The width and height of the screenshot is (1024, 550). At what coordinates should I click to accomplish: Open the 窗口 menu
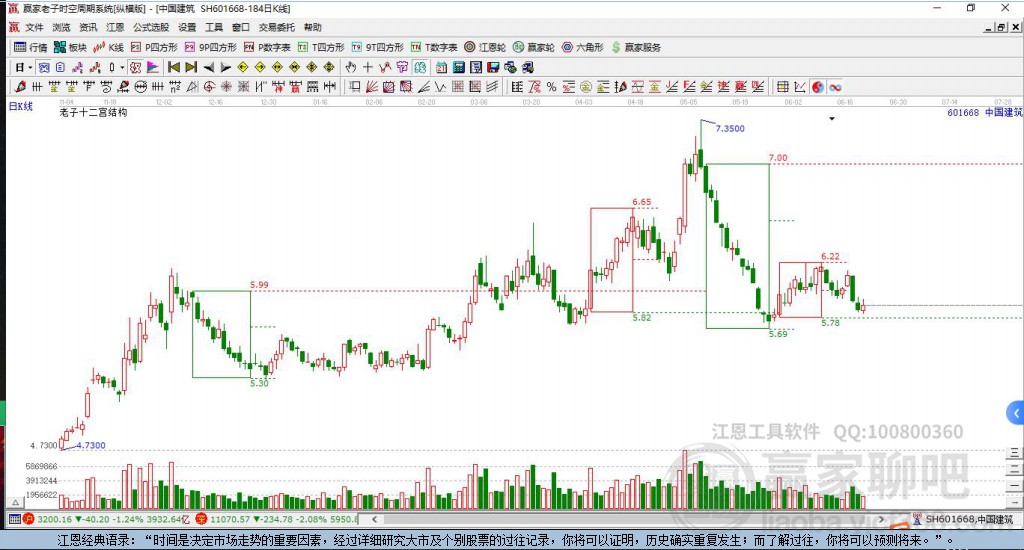(240, 27)
